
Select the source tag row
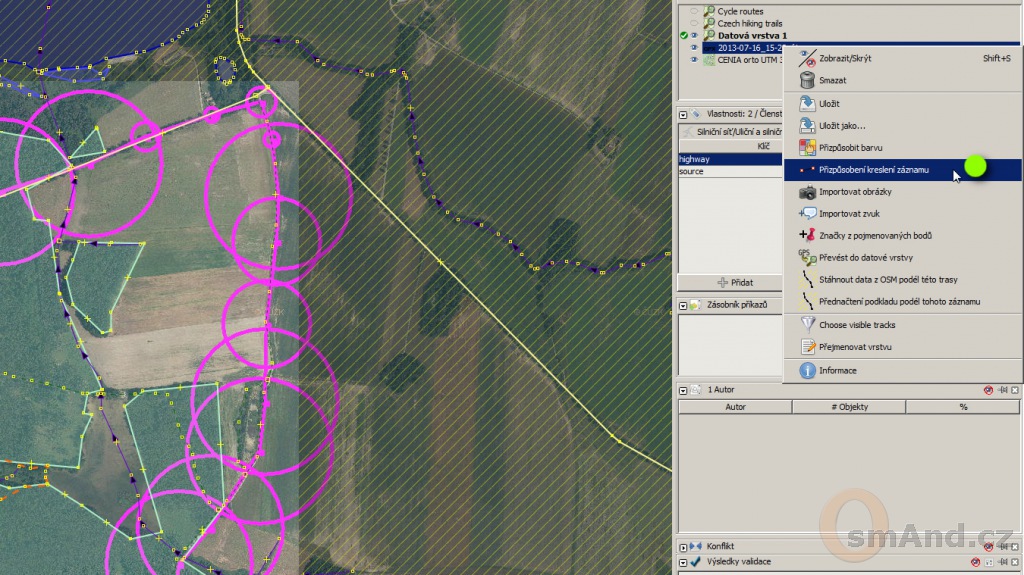[730, 171]
